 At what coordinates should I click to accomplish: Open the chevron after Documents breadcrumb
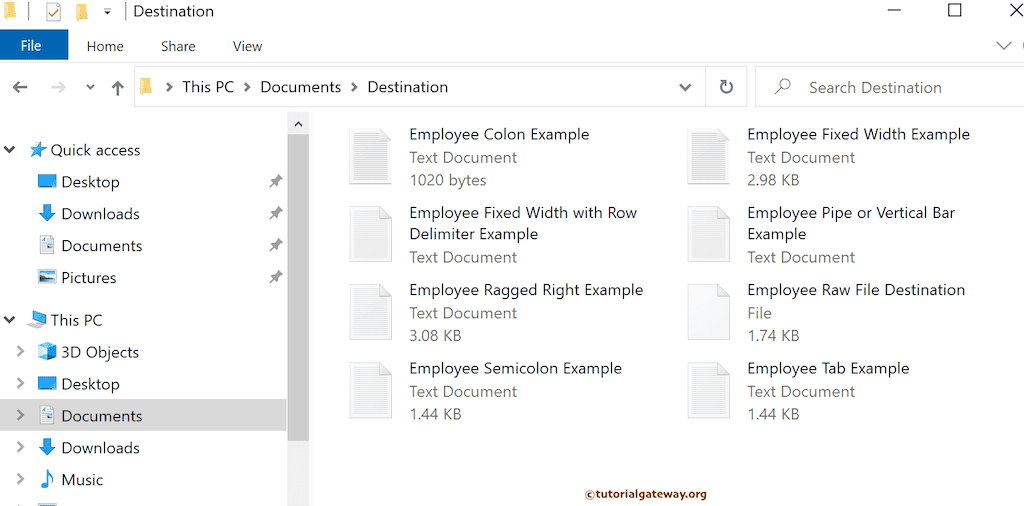tap(355, 87)
